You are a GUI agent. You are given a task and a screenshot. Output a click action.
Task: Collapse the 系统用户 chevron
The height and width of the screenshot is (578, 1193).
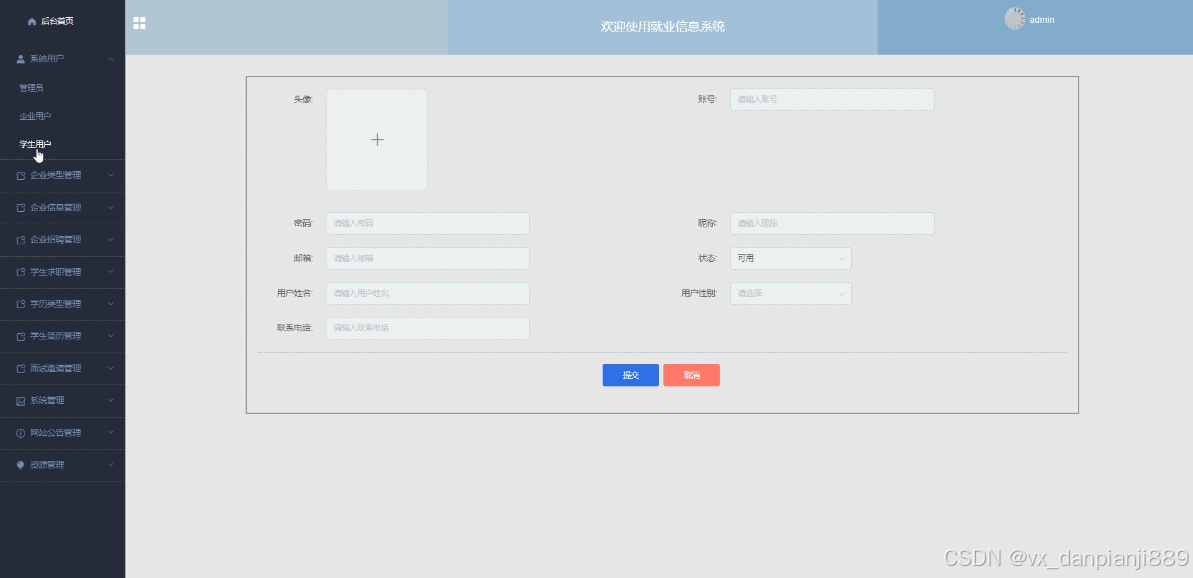(x=111, y=59)
